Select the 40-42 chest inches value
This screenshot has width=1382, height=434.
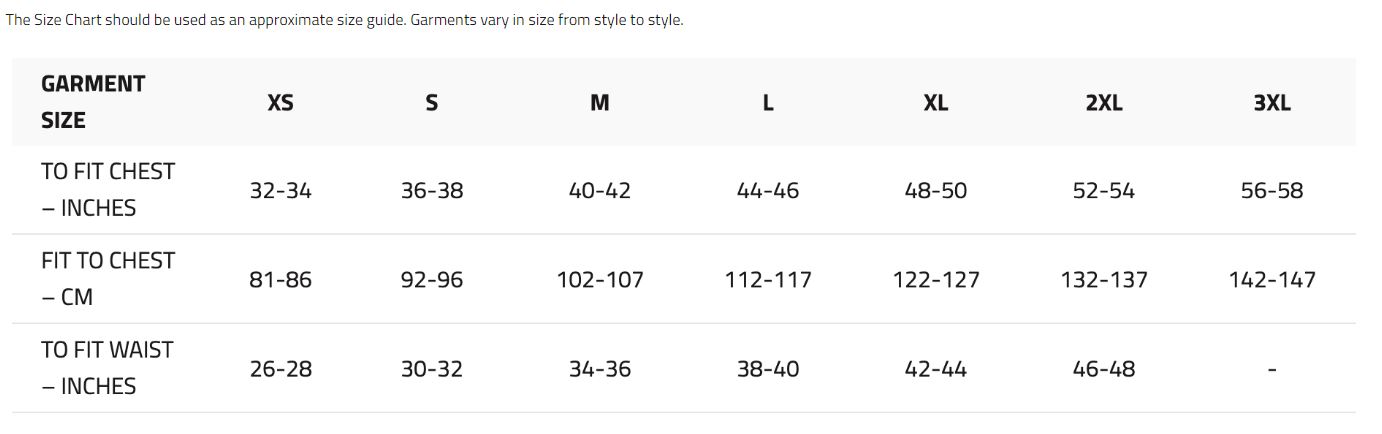[x=599, y=190]
